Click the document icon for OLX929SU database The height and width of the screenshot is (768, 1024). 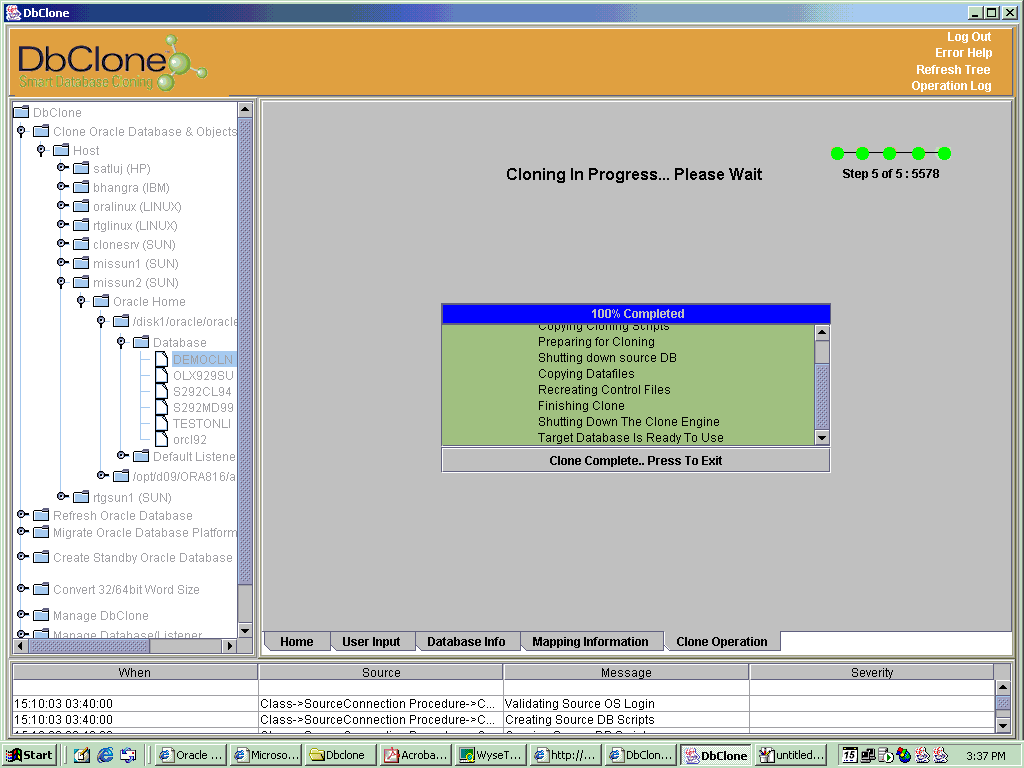point(161,375)
